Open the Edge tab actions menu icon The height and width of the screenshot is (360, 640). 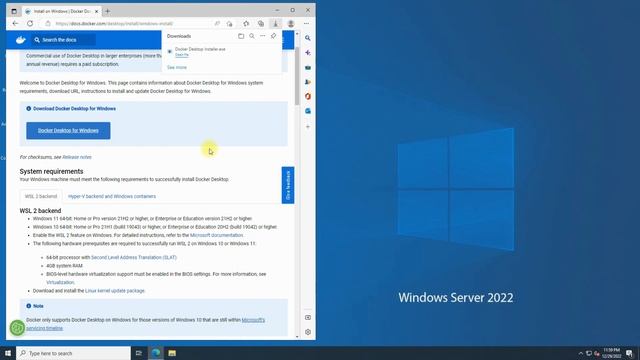coord(14,11)
